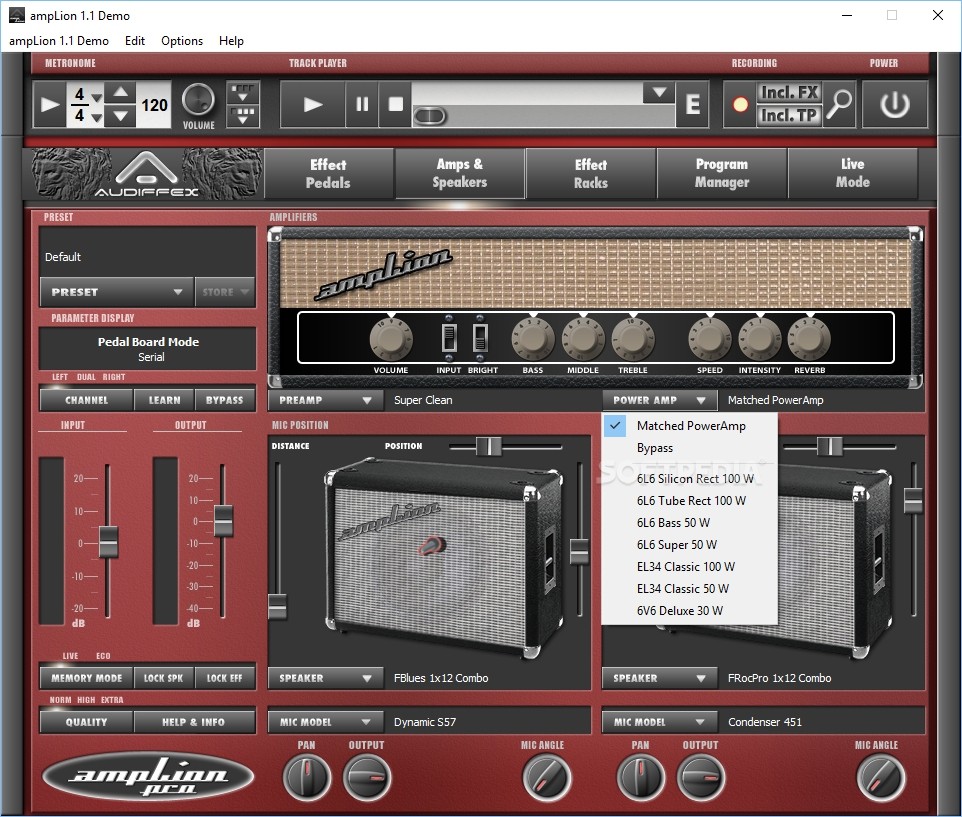
Task: Pick 6L6 Bass 50 W power amp
Action: [x=690, y=523]
